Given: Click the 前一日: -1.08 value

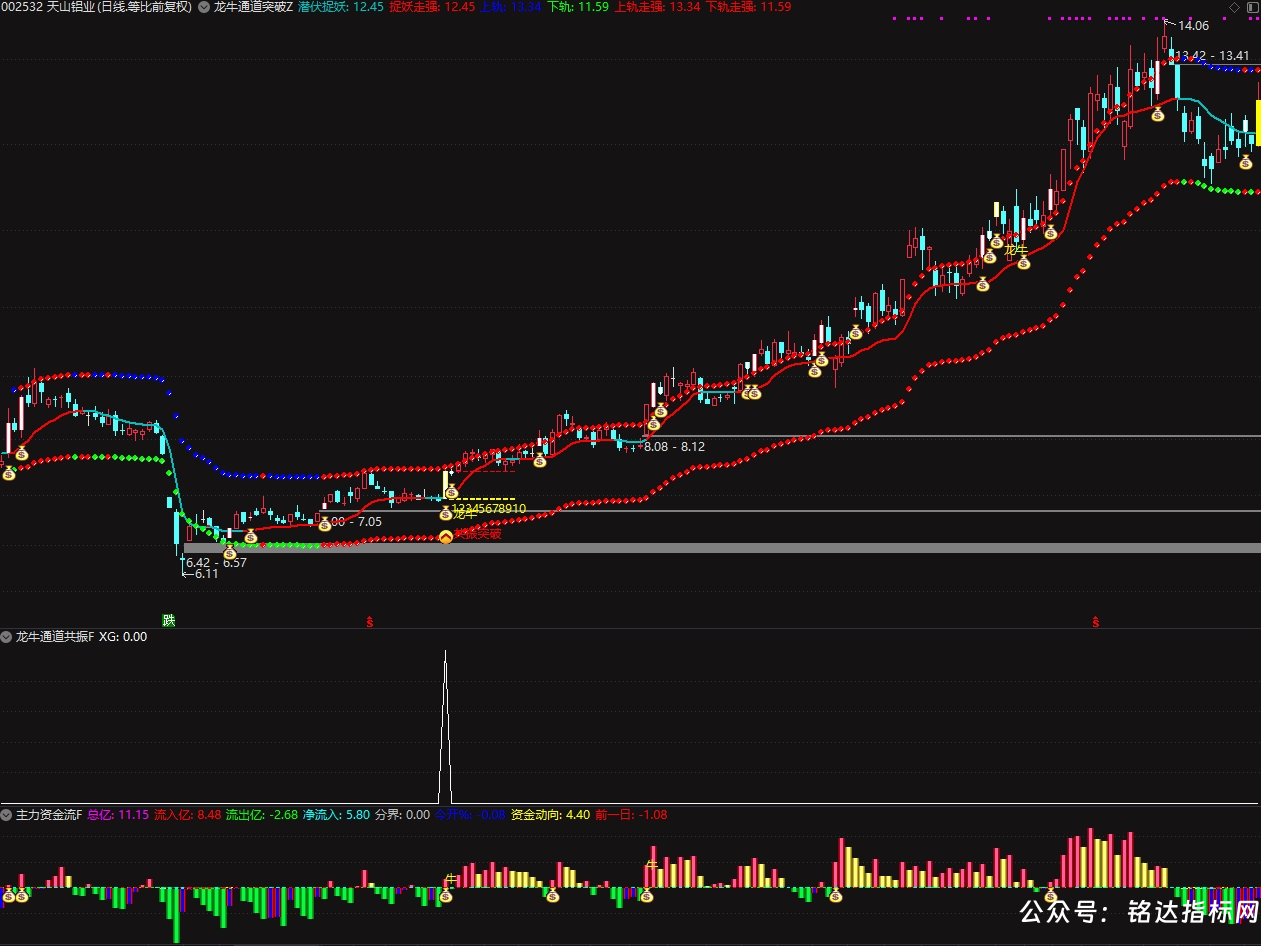Looking at the screenshot, I should click(x=631, y=815).
